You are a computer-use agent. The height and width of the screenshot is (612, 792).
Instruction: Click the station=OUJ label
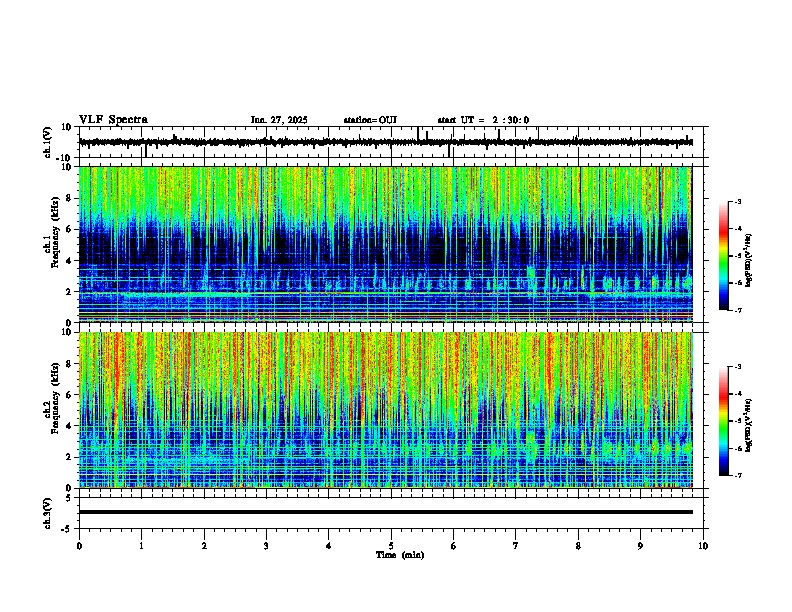[x=370, y=120]
